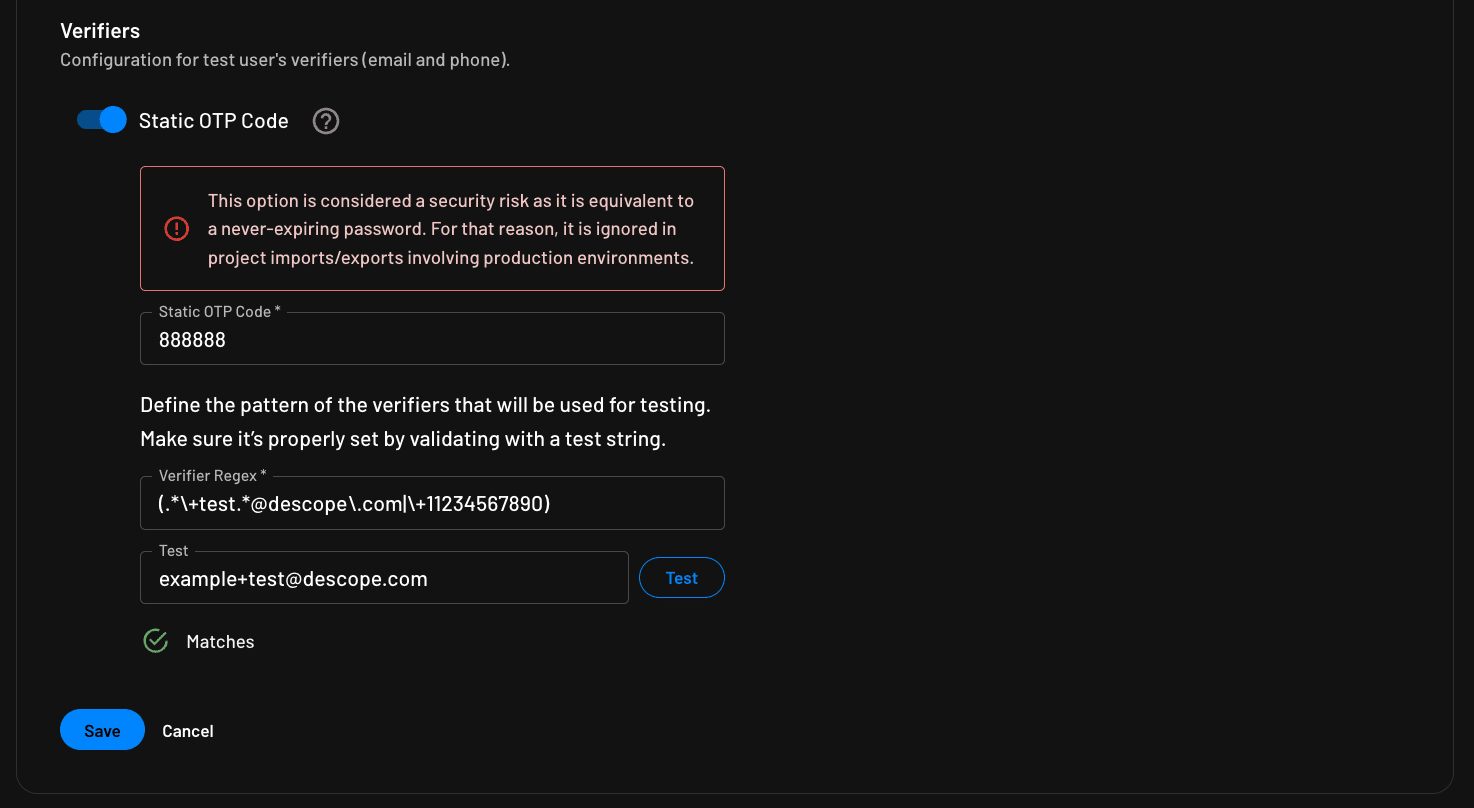Click the checkmark next to the Matches label
The height and width of the screenshot is (808, 1474).
155,640
